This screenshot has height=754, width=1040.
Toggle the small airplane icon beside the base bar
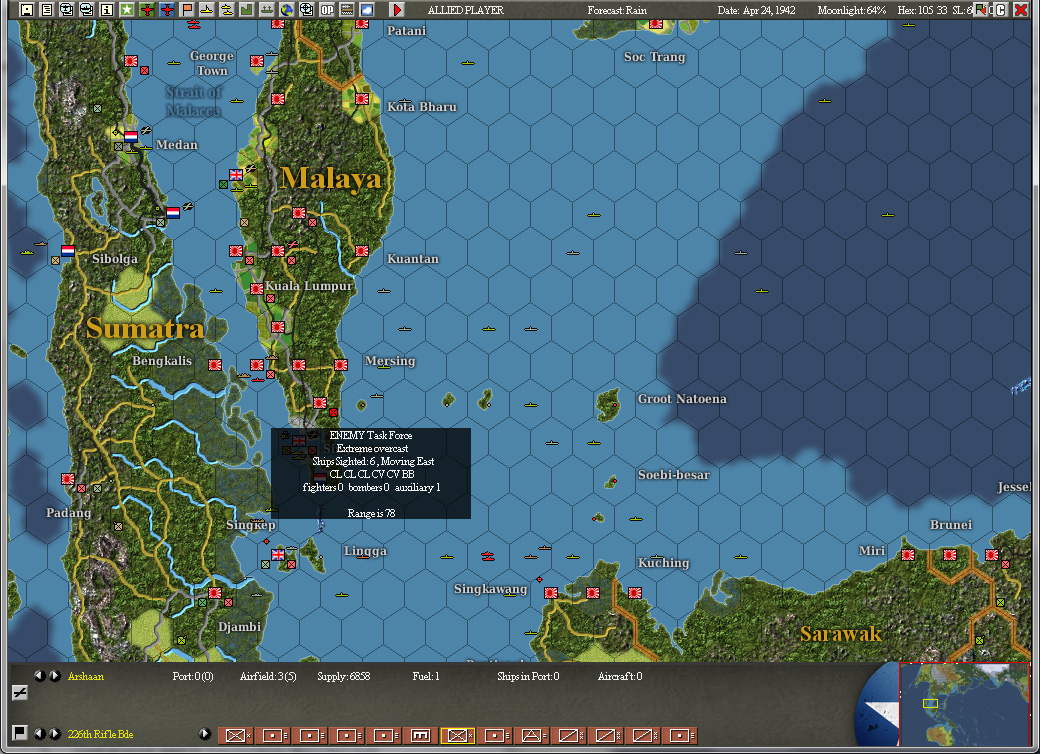tap(20, 692)
